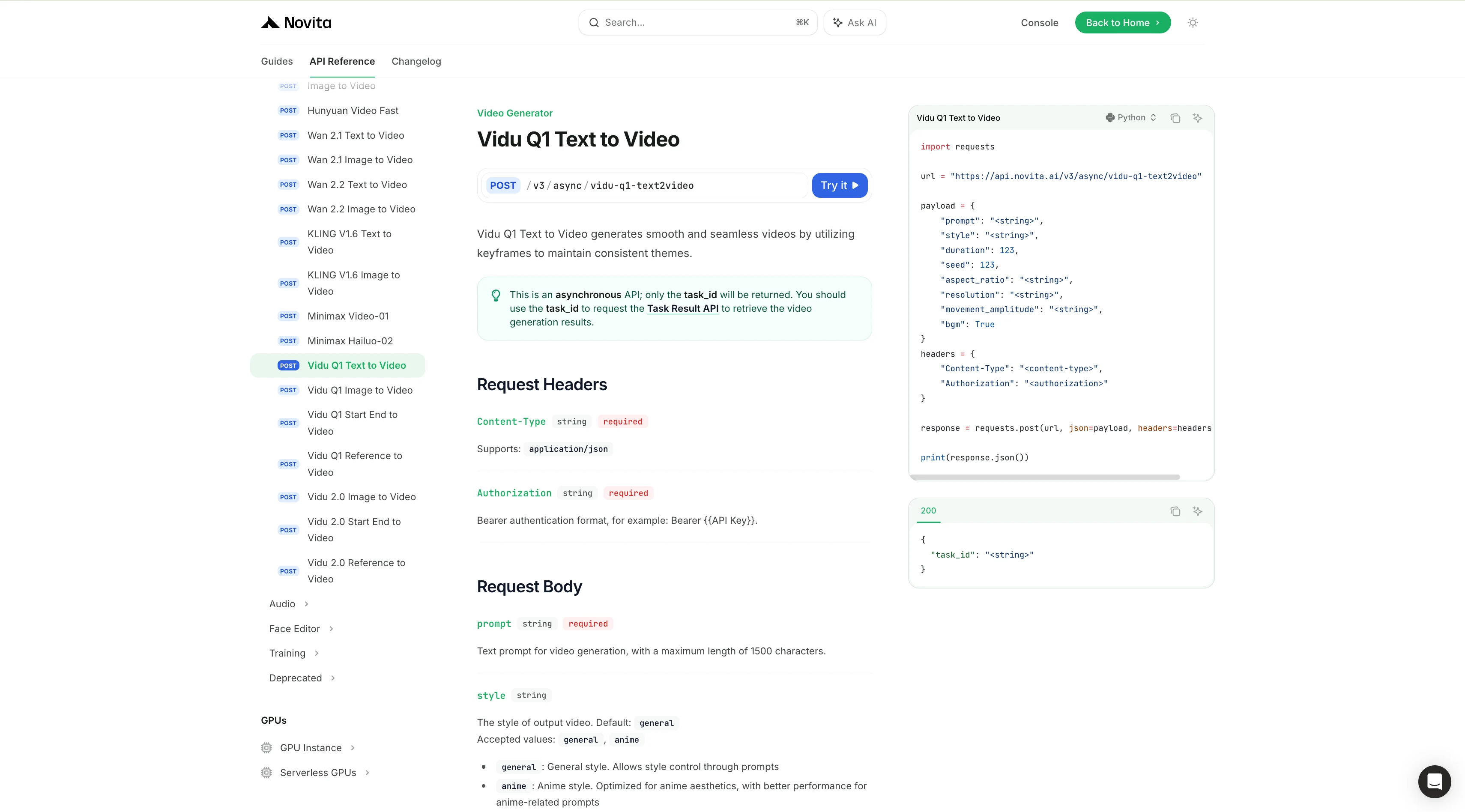Screen dimensions: 1465x812
Task: Expand the Serverless GPUs group
Action: tap(367, 773)
